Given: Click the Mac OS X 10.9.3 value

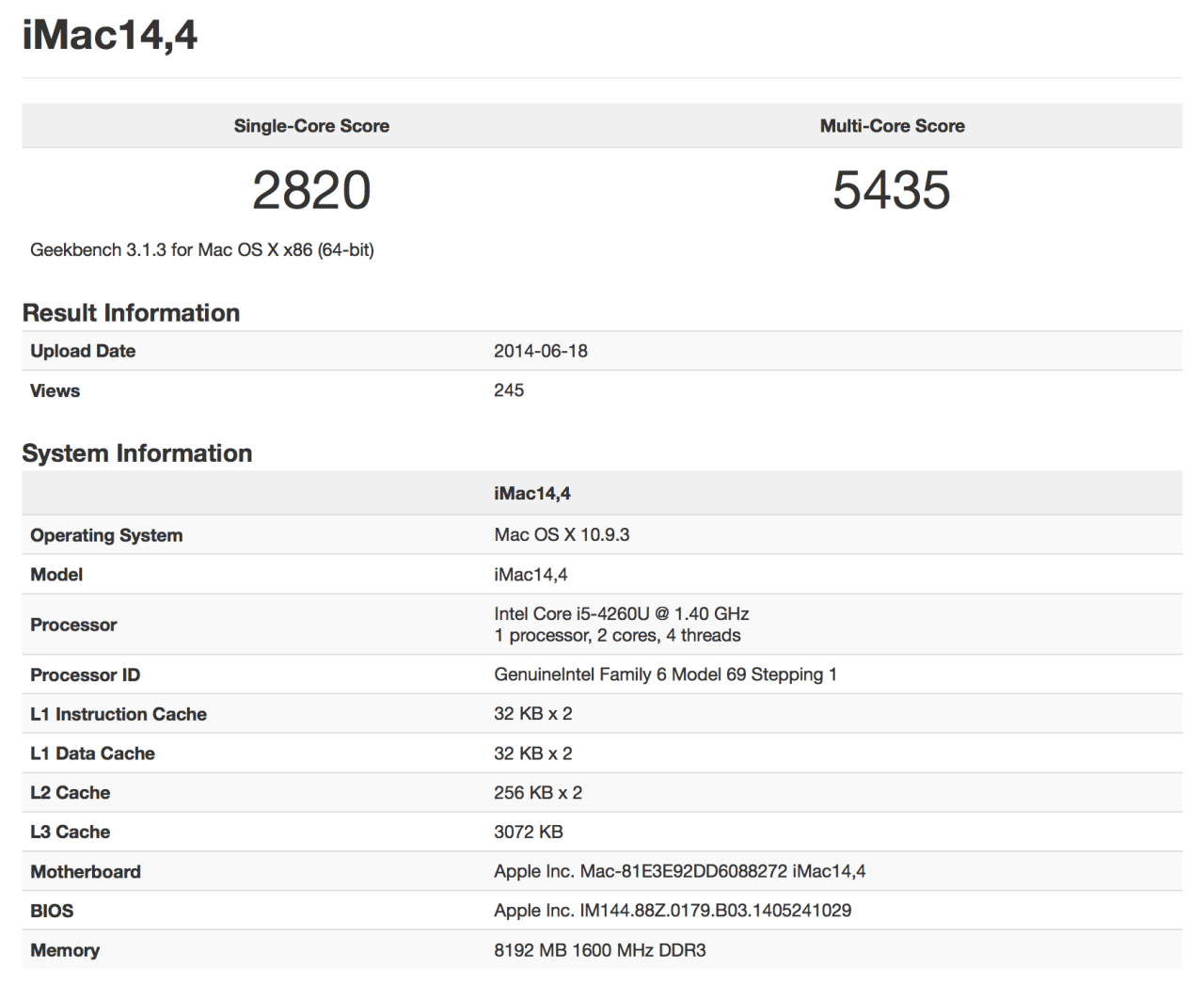Looking at the screenshot, I should click(562, 535).
